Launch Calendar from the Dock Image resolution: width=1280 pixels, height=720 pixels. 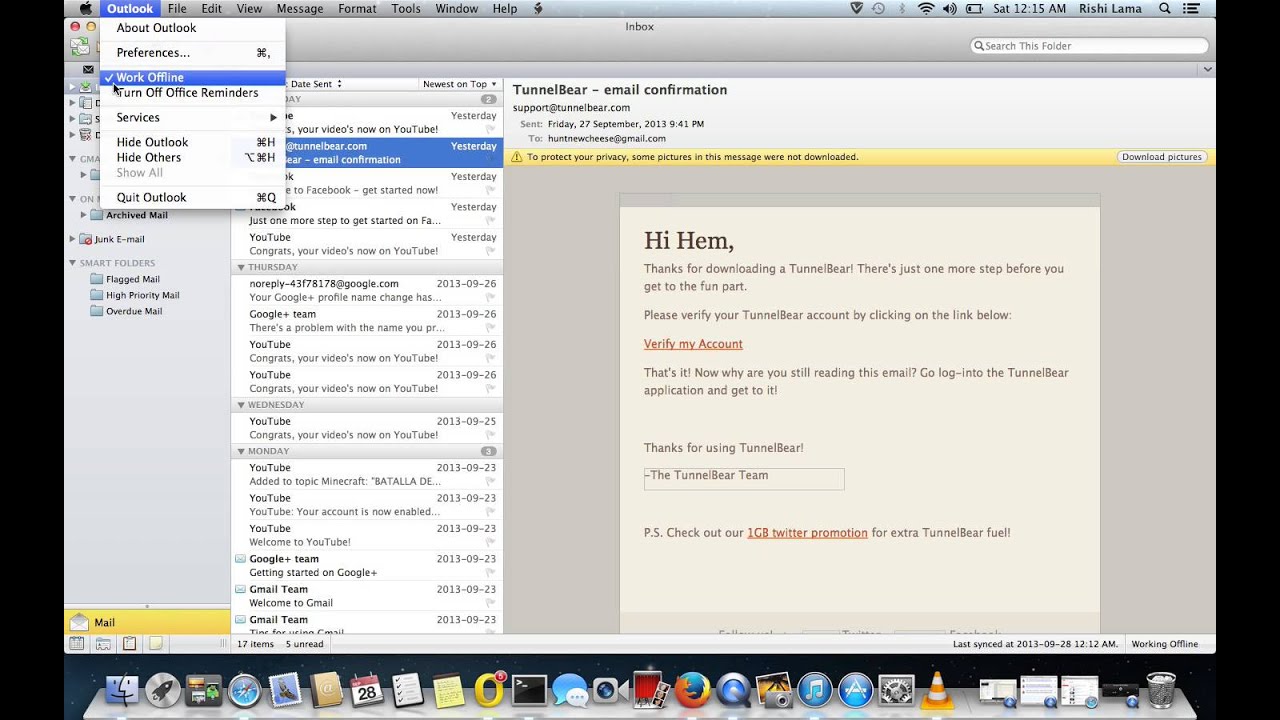(366, 690)
